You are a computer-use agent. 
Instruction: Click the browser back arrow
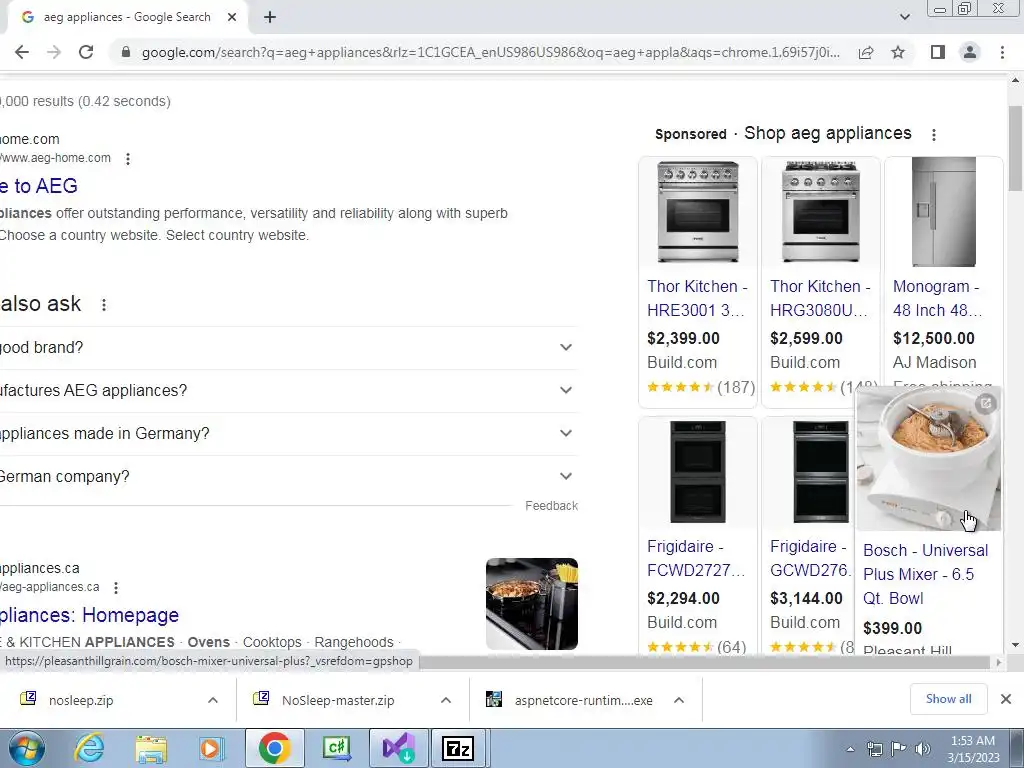click(22, 52)
